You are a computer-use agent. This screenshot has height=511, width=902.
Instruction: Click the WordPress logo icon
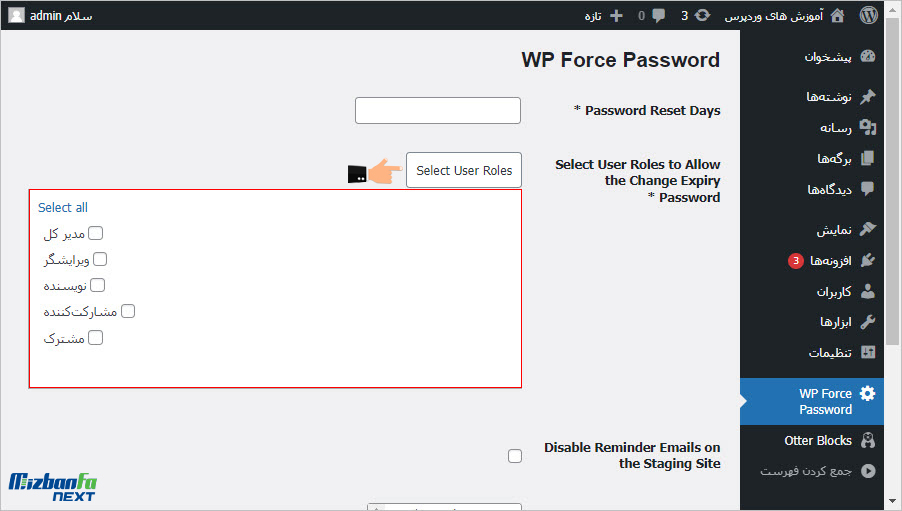[x=869, y=16]
